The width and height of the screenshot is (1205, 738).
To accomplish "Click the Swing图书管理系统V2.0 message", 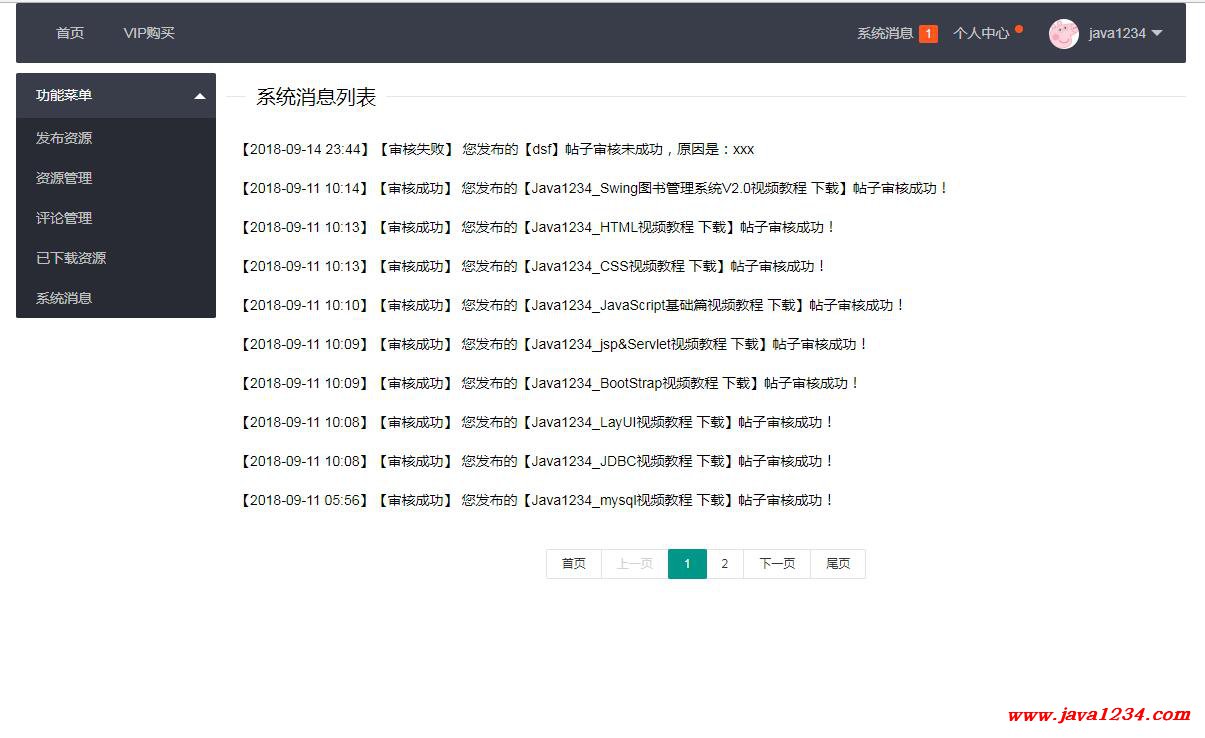I will click(593, 188).
